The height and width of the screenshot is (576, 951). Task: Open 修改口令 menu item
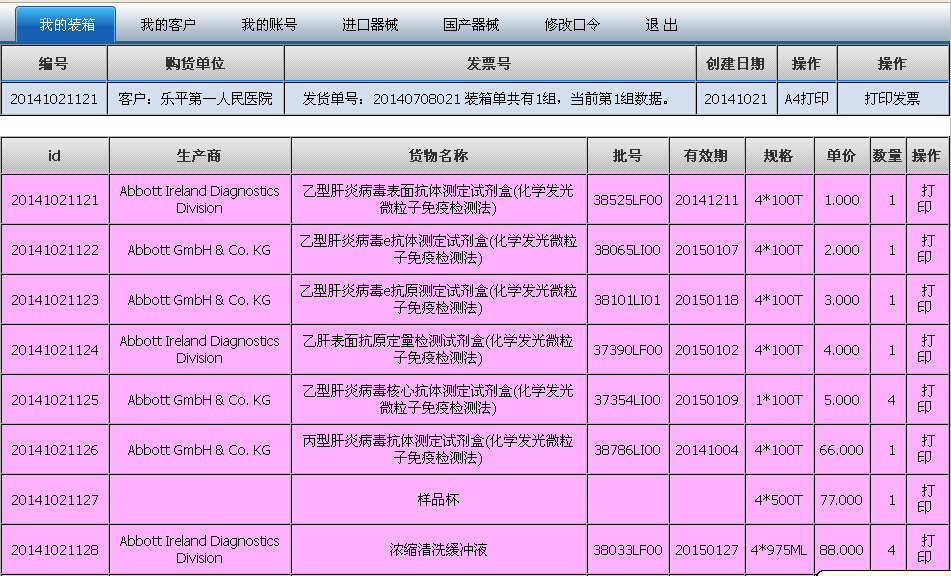[572, 25]
